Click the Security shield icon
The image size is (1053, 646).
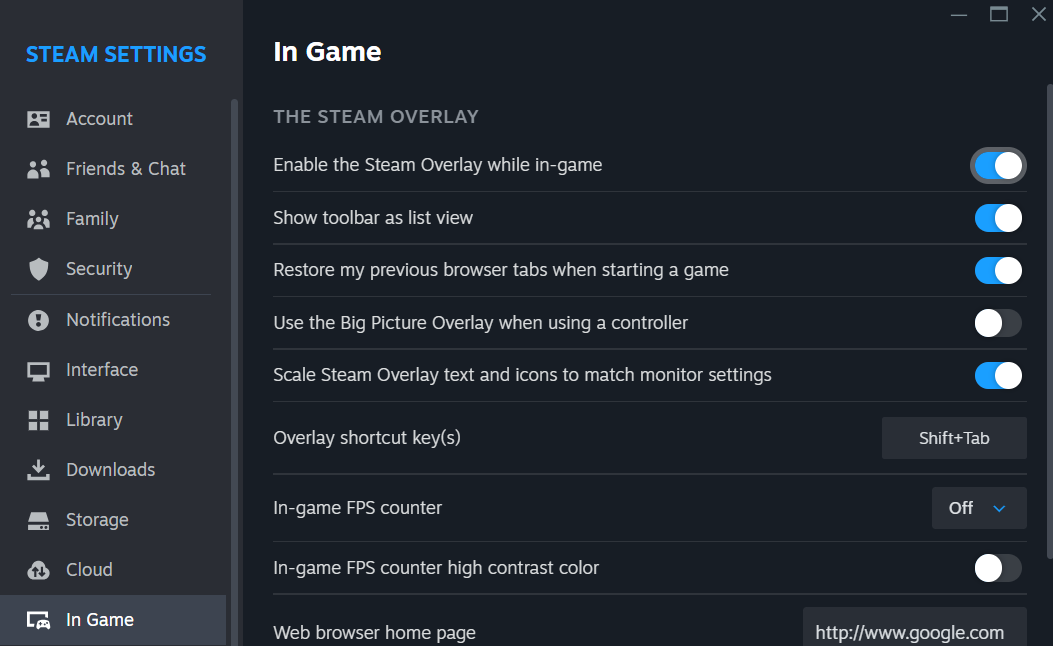point(39,269)
